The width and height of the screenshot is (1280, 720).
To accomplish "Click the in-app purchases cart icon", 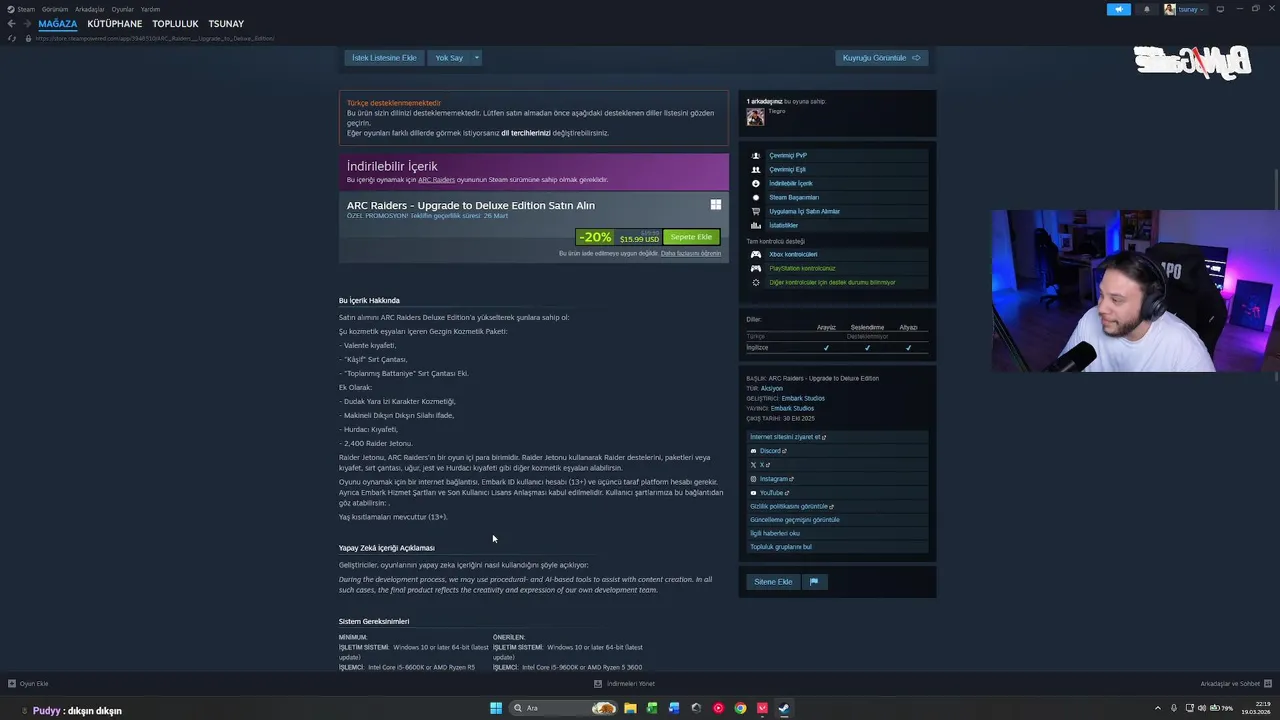I will pos(756,212).
